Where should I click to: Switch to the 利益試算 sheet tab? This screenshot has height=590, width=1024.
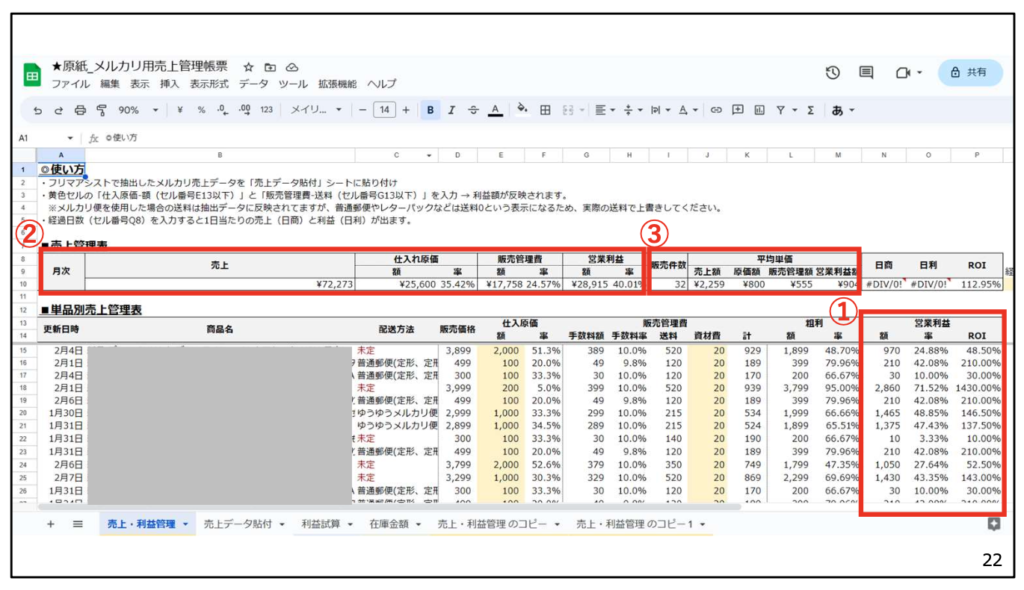[321, 524]
